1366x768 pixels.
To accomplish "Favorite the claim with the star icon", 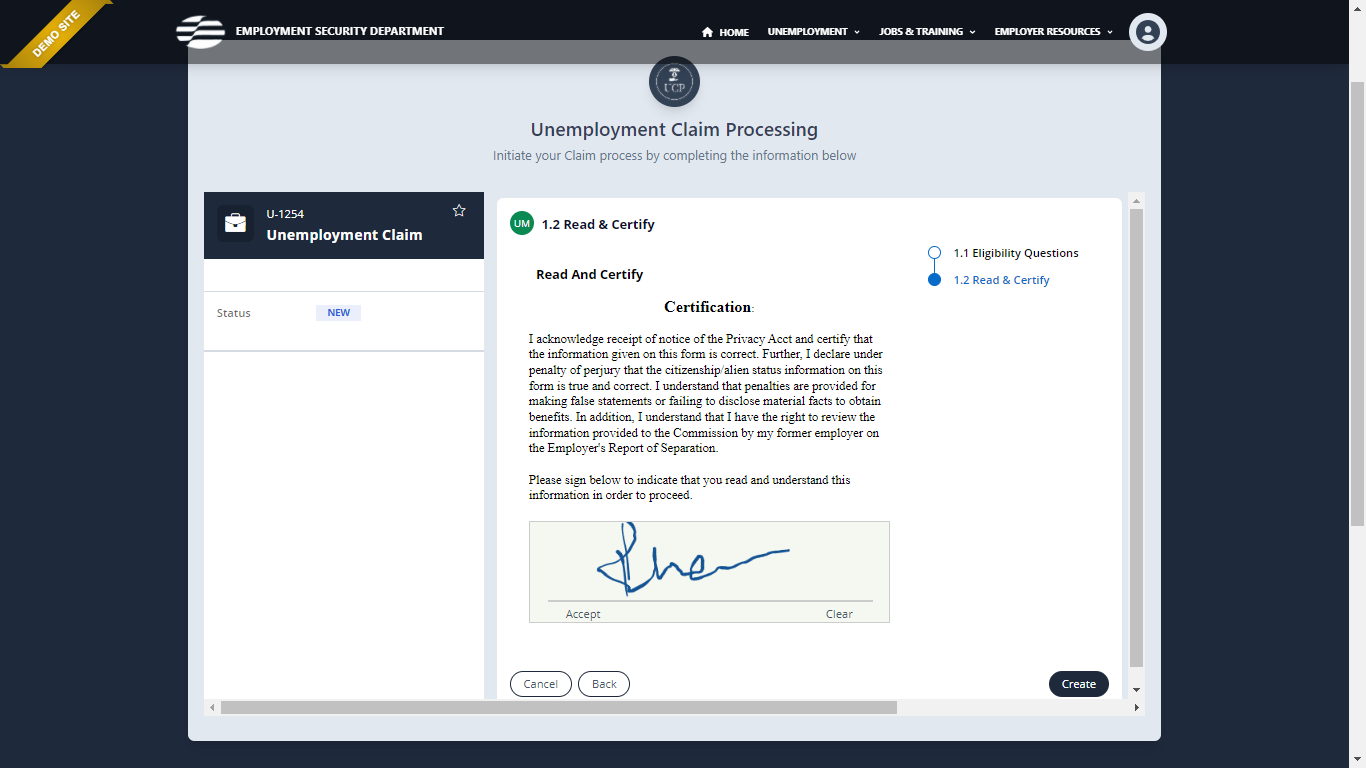I will pos(459,210).
